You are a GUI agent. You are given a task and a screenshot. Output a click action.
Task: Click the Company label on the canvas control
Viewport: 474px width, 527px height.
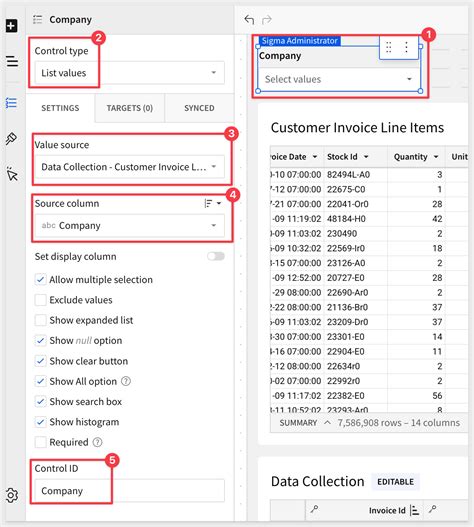tap(280, 56)
